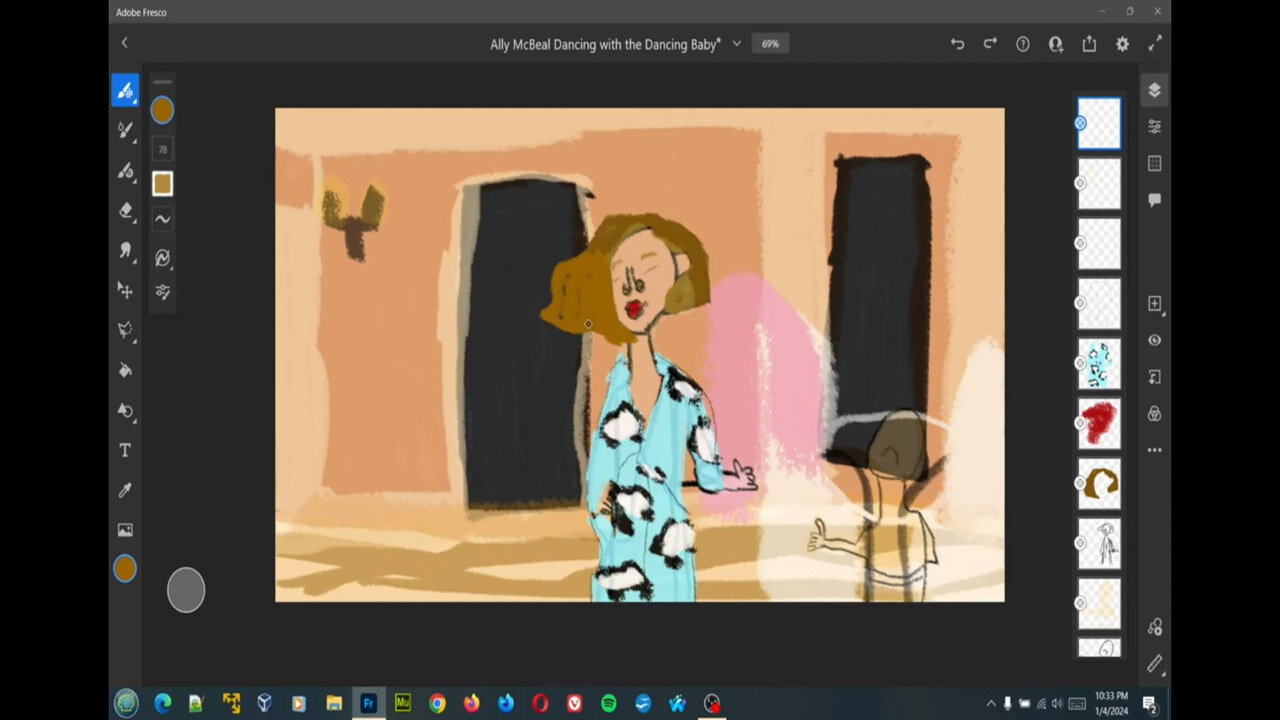Open Layer Properties sliders icon

click(1154, 127)
